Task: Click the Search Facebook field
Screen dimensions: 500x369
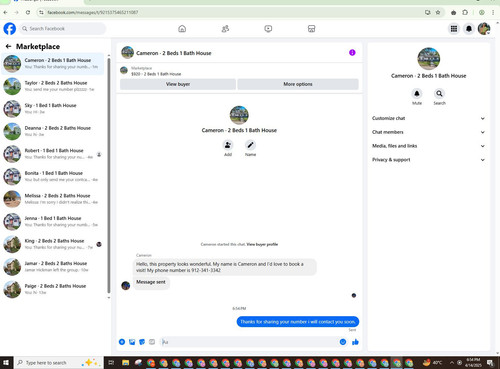Action: [x=62, y=29]
